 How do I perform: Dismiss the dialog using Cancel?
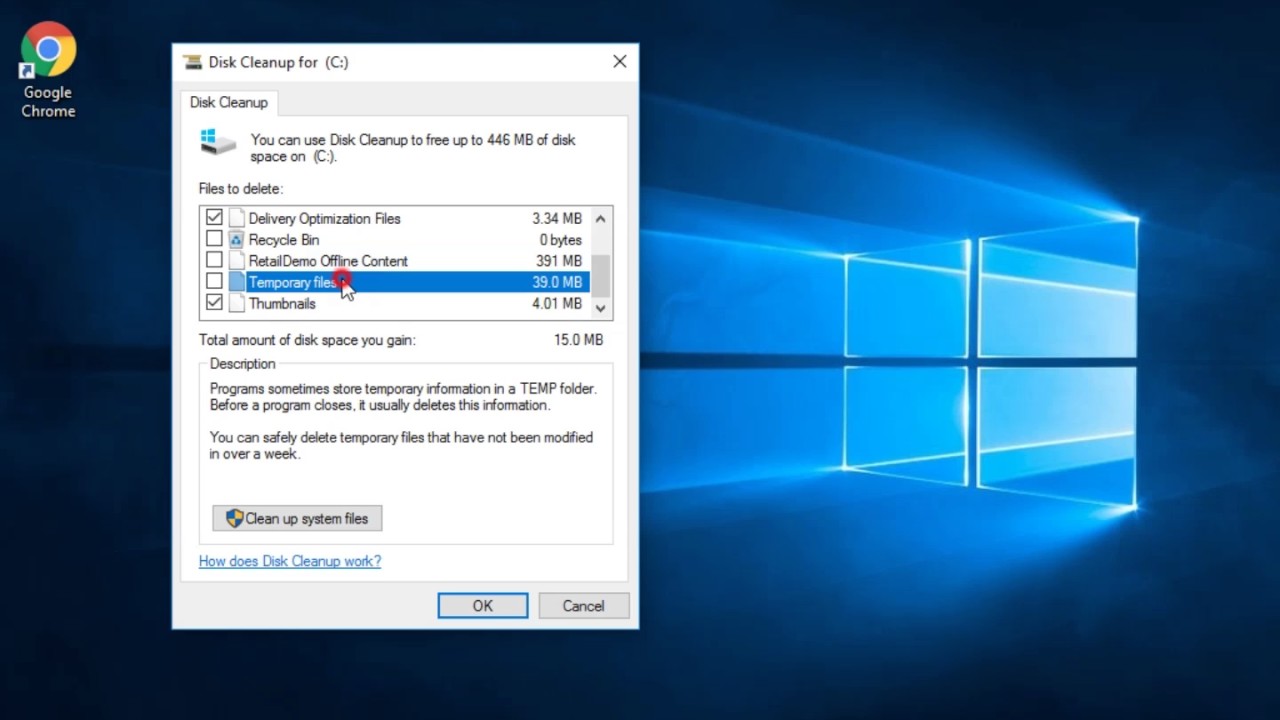click(583, 605)
